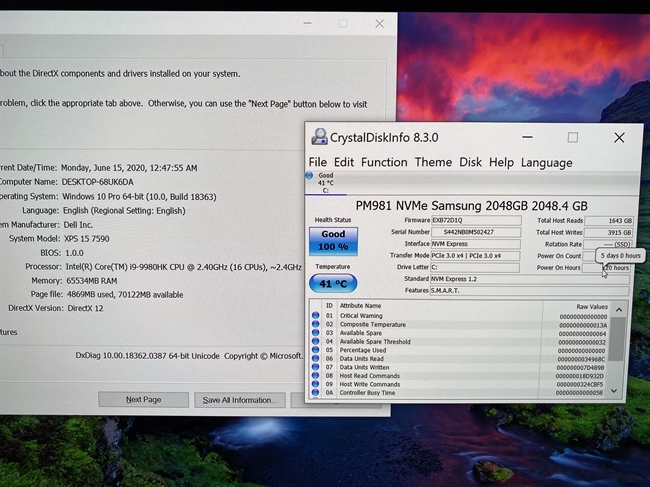Viewport: 650px width, 487px height.
Task: Click the attribute list scrollbar thumb
Action: pos(618,339)
